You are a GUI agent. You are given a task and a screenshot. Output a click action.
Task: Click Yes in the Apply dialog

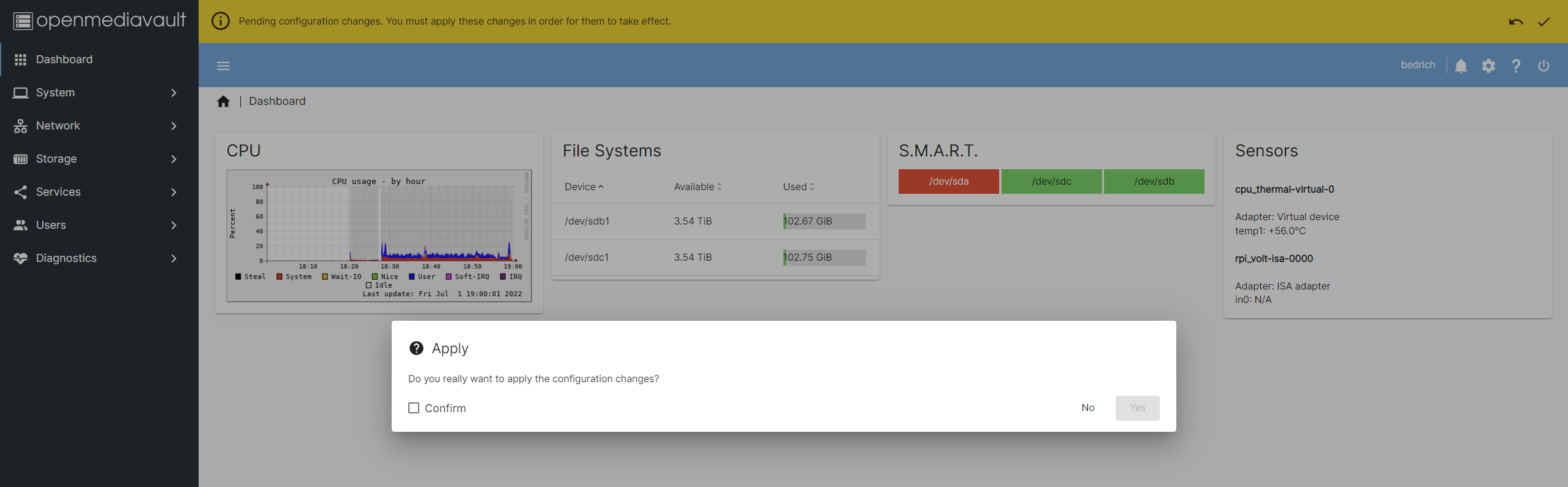pos(1138,408)
